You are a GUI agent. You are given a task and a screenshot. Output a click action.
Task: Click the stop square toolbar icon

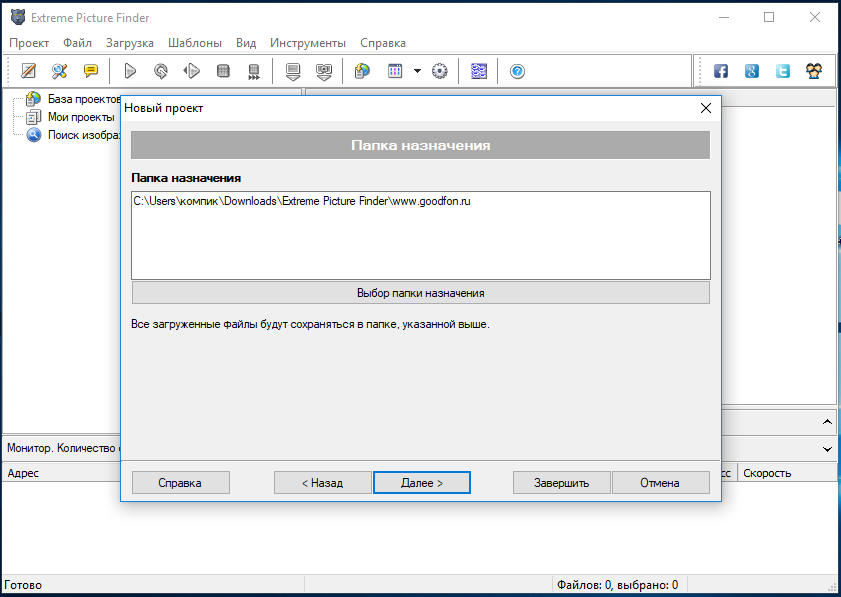tap(223, 71)
